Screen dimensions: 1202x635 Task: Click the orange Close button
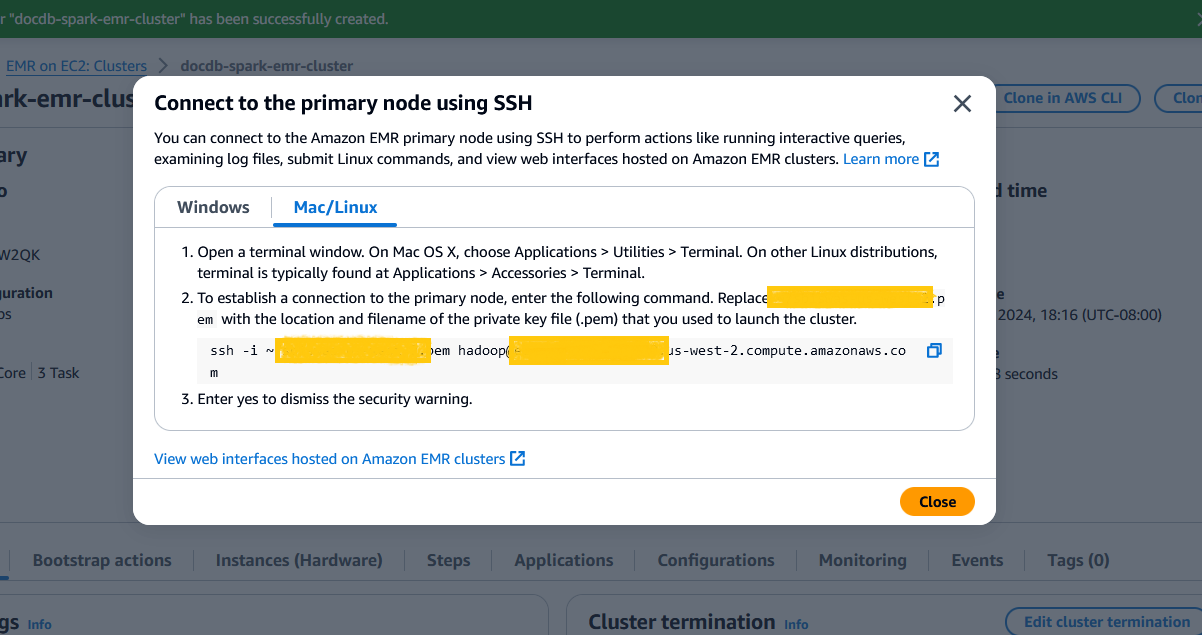937,501
